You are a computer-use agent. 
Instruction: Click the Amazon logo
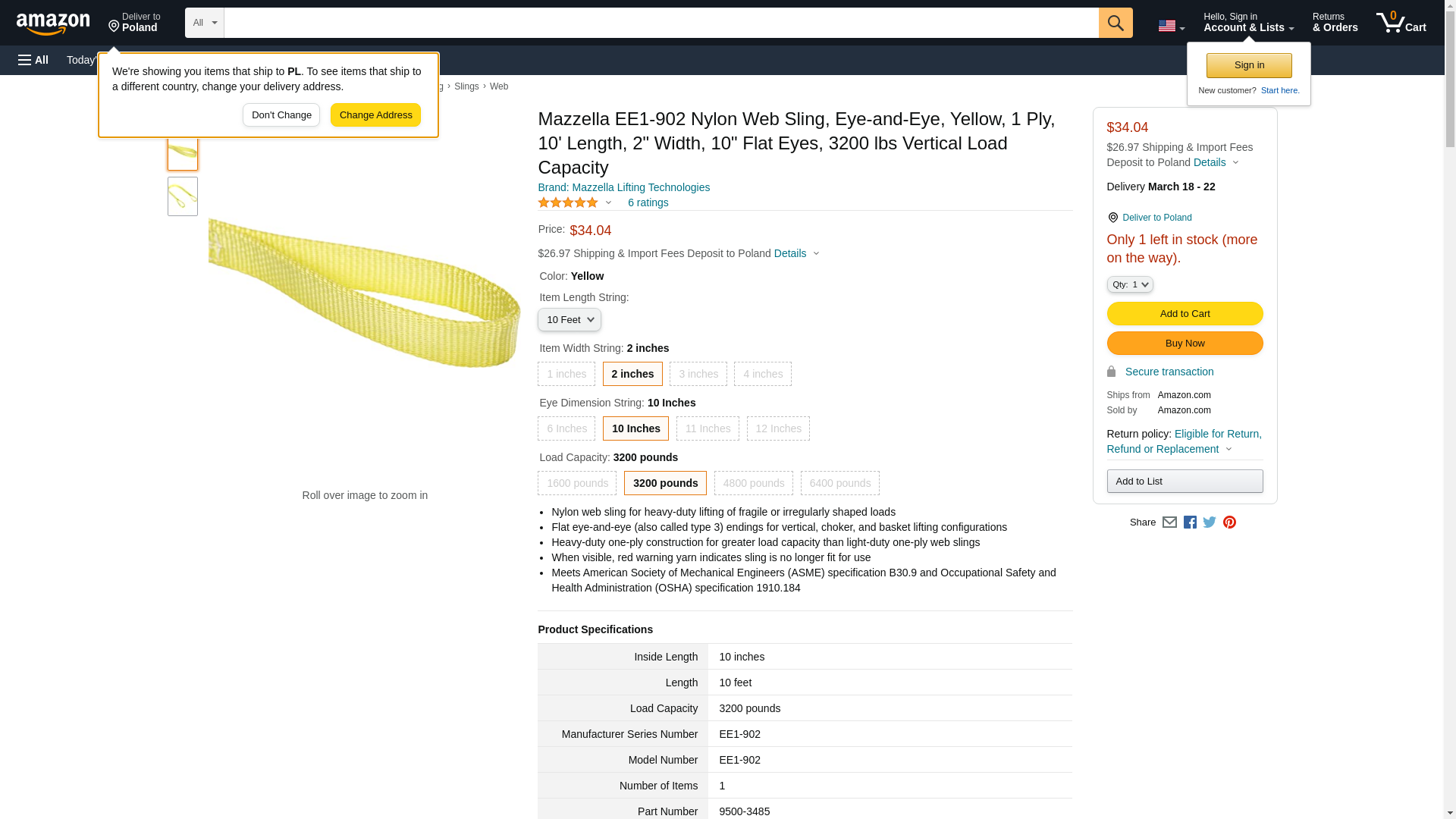(x=53, y=24)
